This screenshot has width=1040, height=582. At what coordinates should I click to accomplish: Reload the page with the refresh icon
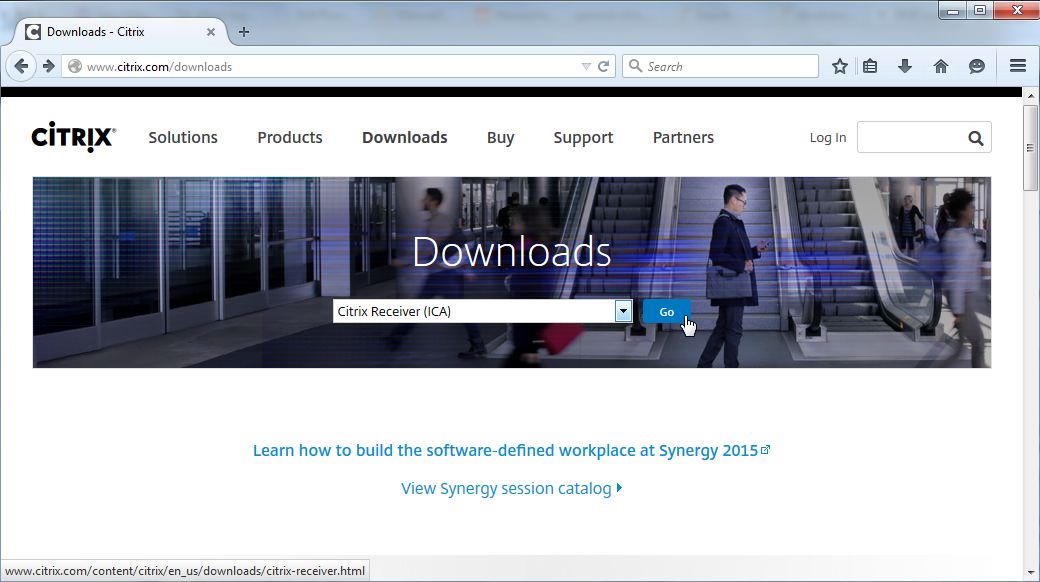(603, 67)
